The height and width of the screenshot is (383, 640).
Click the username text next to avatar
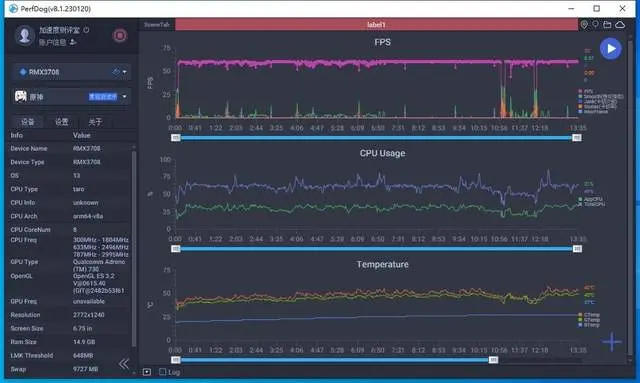(x=59, y=30)
